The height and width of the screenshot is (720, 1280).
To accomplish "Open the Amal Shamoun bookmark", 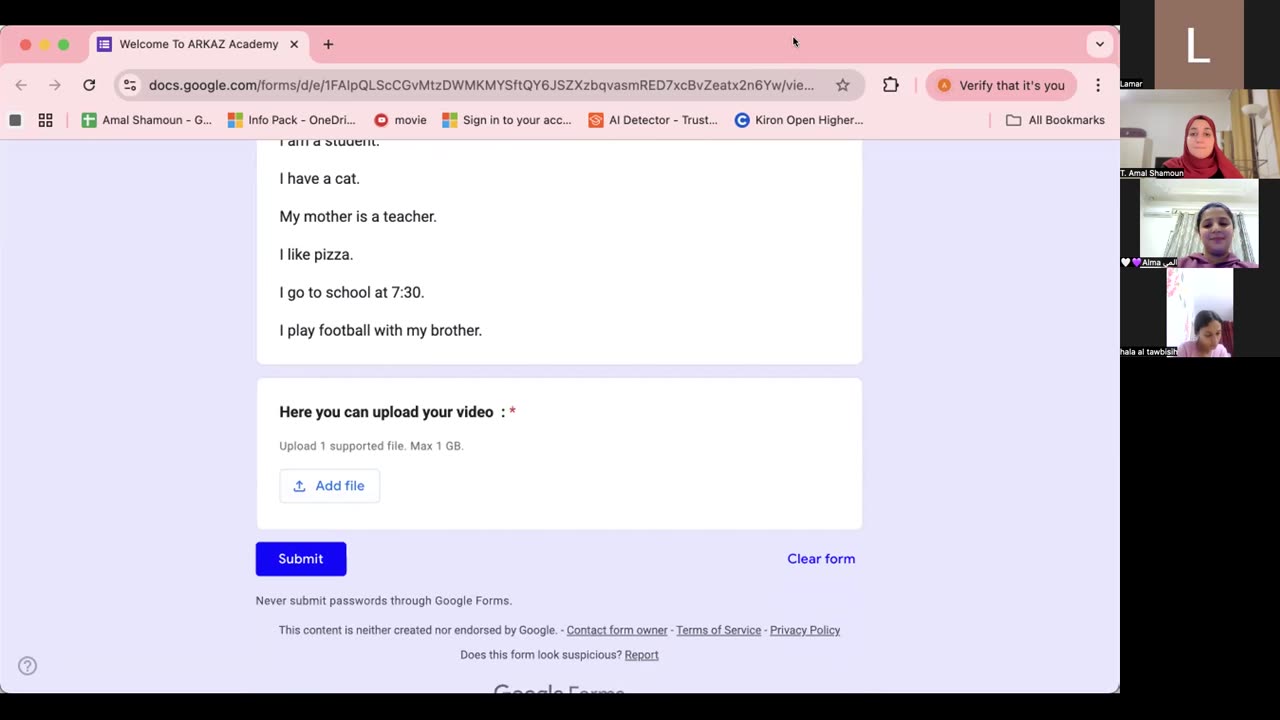I will point(147,120).
